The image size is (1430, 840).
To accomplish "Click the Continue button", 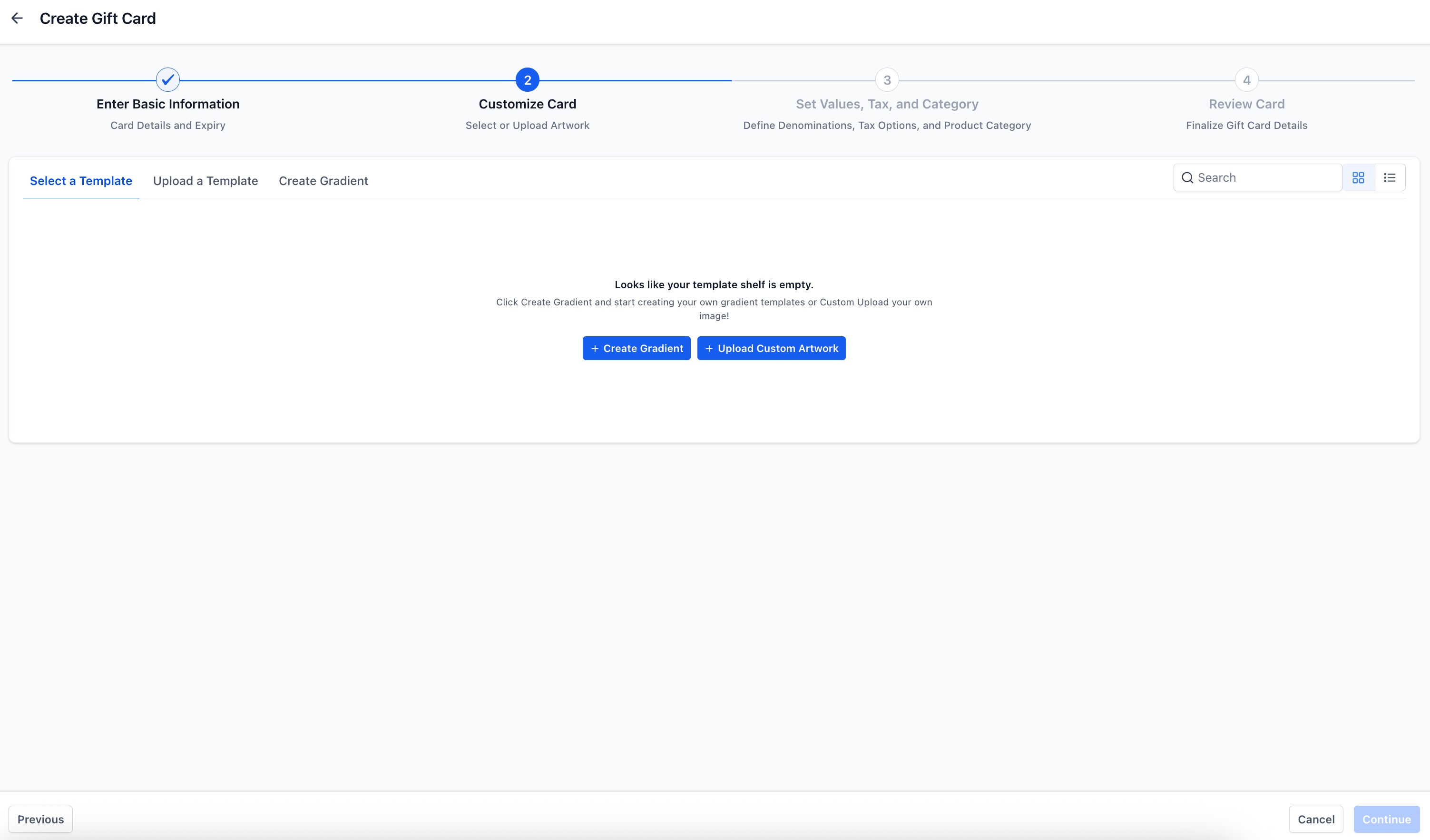I will click(x=1386, y=819).
